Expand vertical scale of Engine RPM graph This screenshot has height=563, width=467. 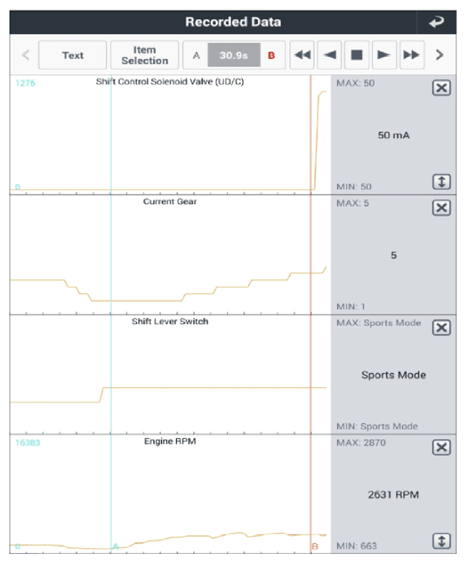tap(441, 541)
